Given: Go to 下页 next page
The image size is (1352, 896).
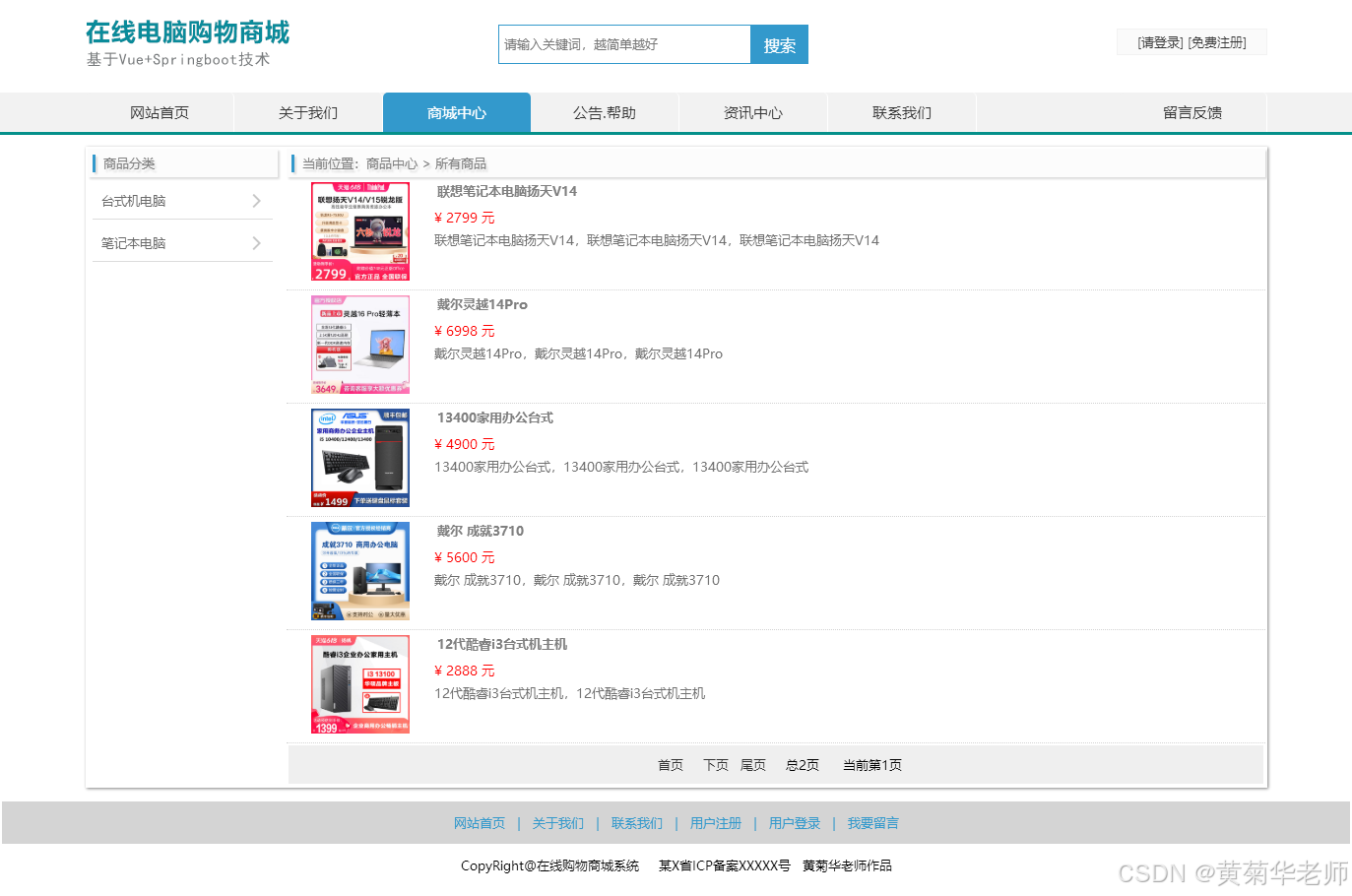Looking at the screenshot, I should point(716,765).
